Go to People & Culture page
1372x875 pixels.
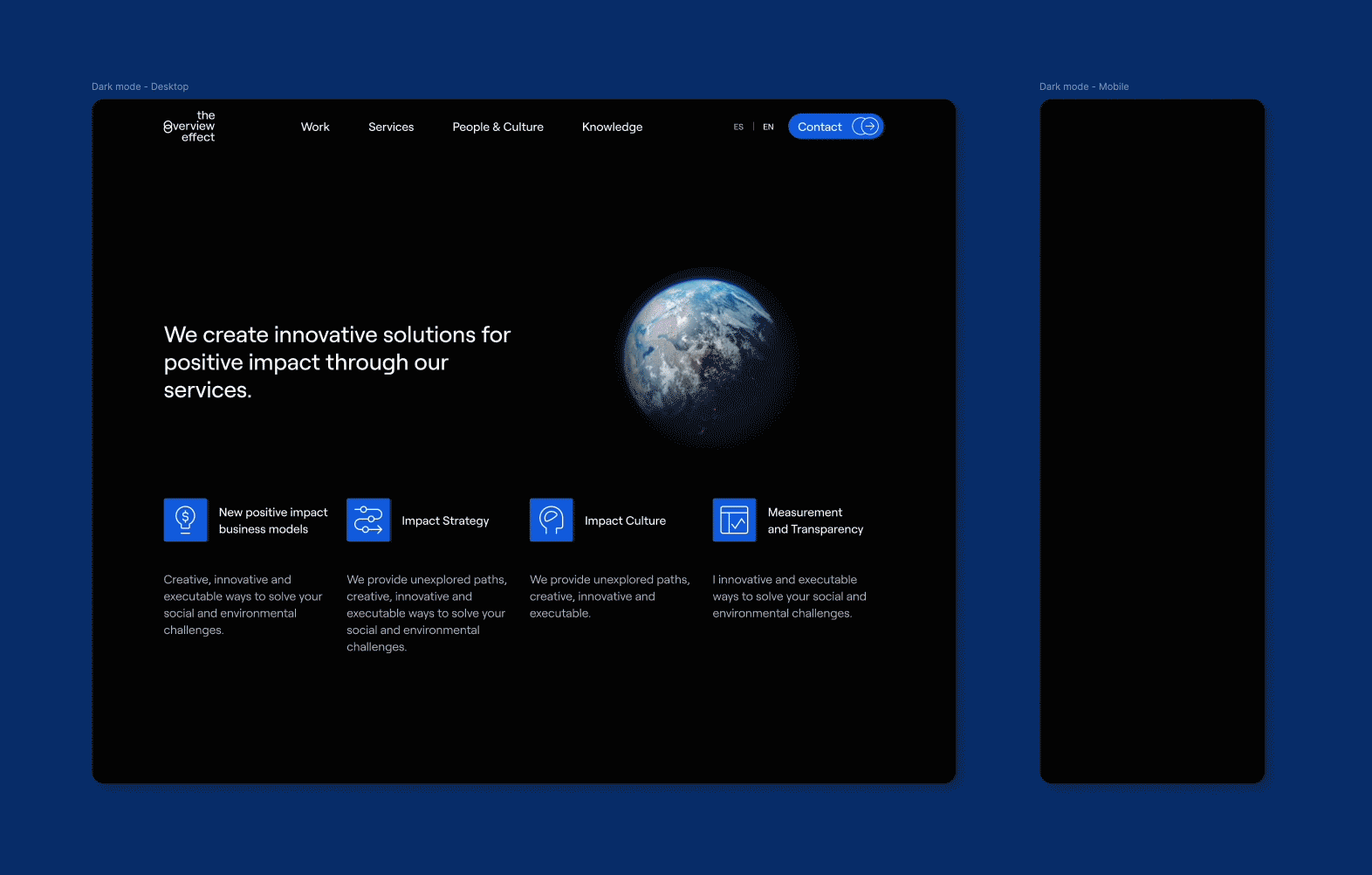[497, 127]
